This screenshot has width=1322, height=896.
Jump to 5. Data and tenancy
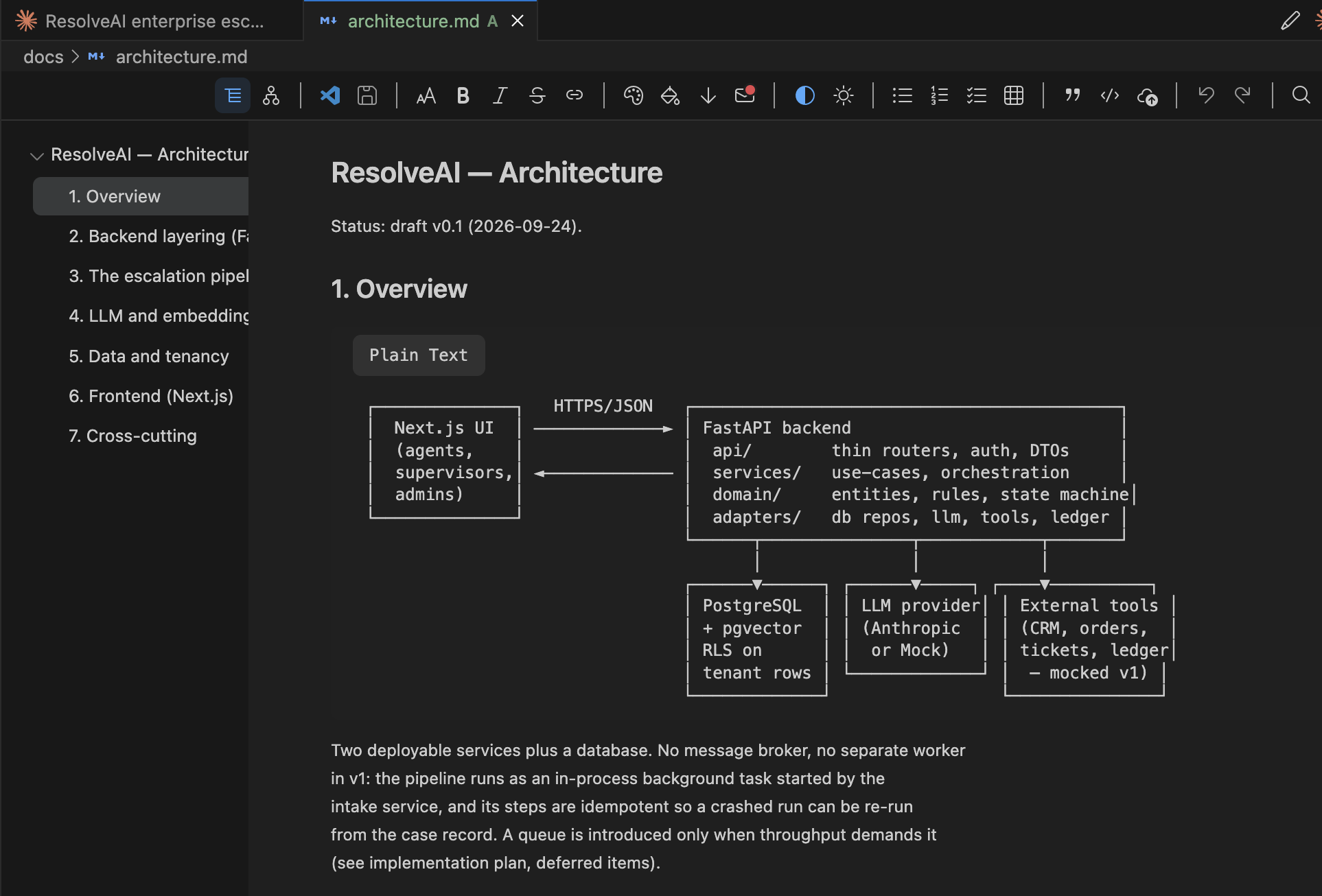(149, 356)
